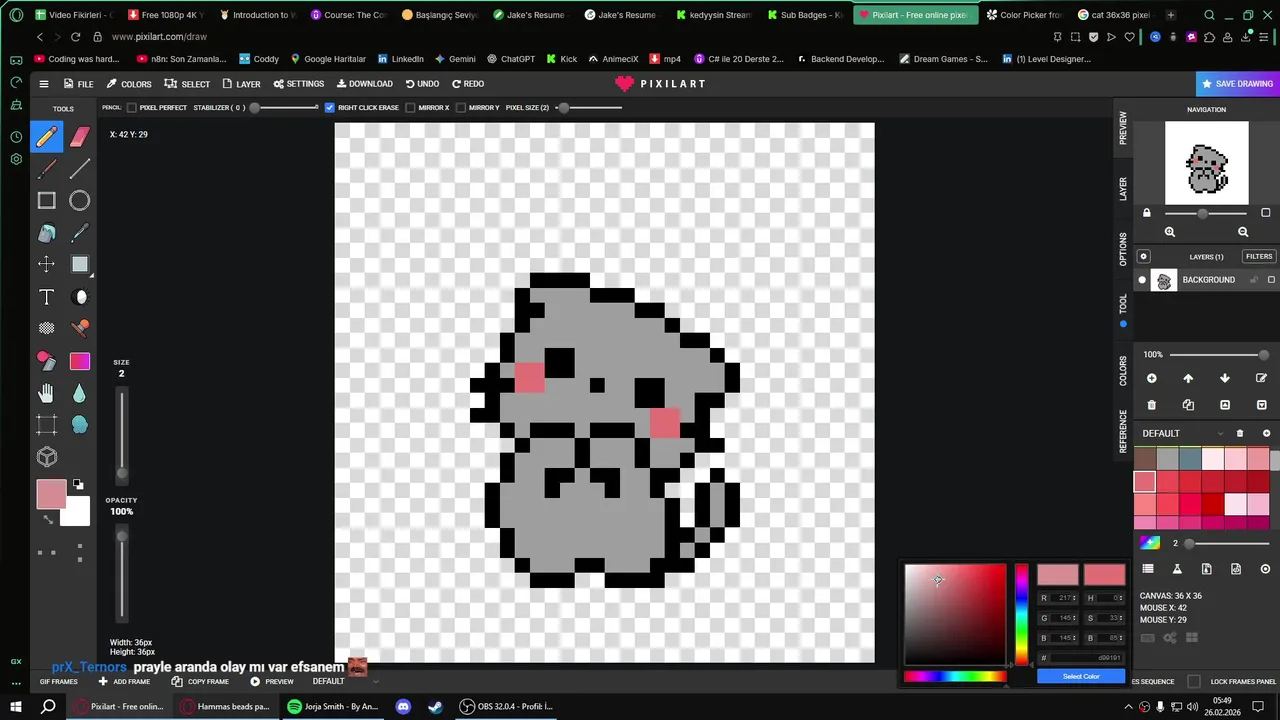
Task: Duplicate the layer with copy icon
Action: point(1188,405)
